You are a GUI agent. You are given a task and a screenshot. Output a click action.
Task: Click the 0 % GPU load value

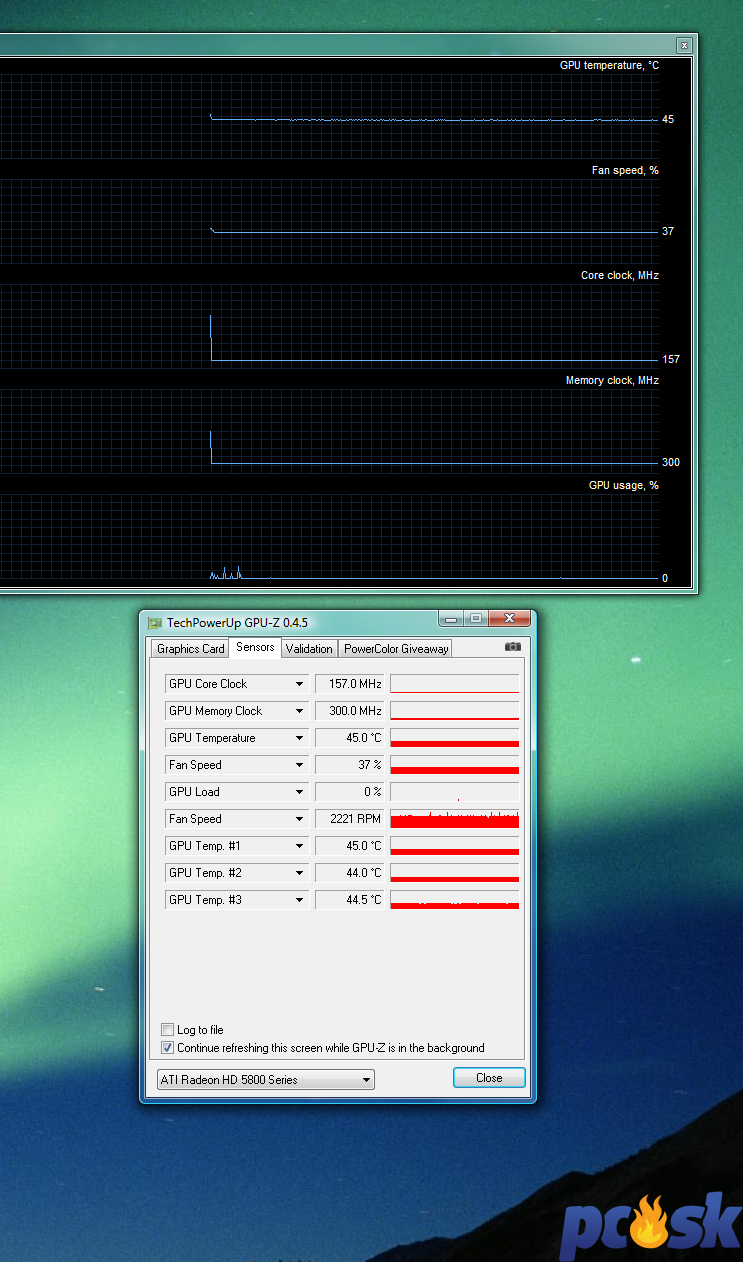coord(350,792)
